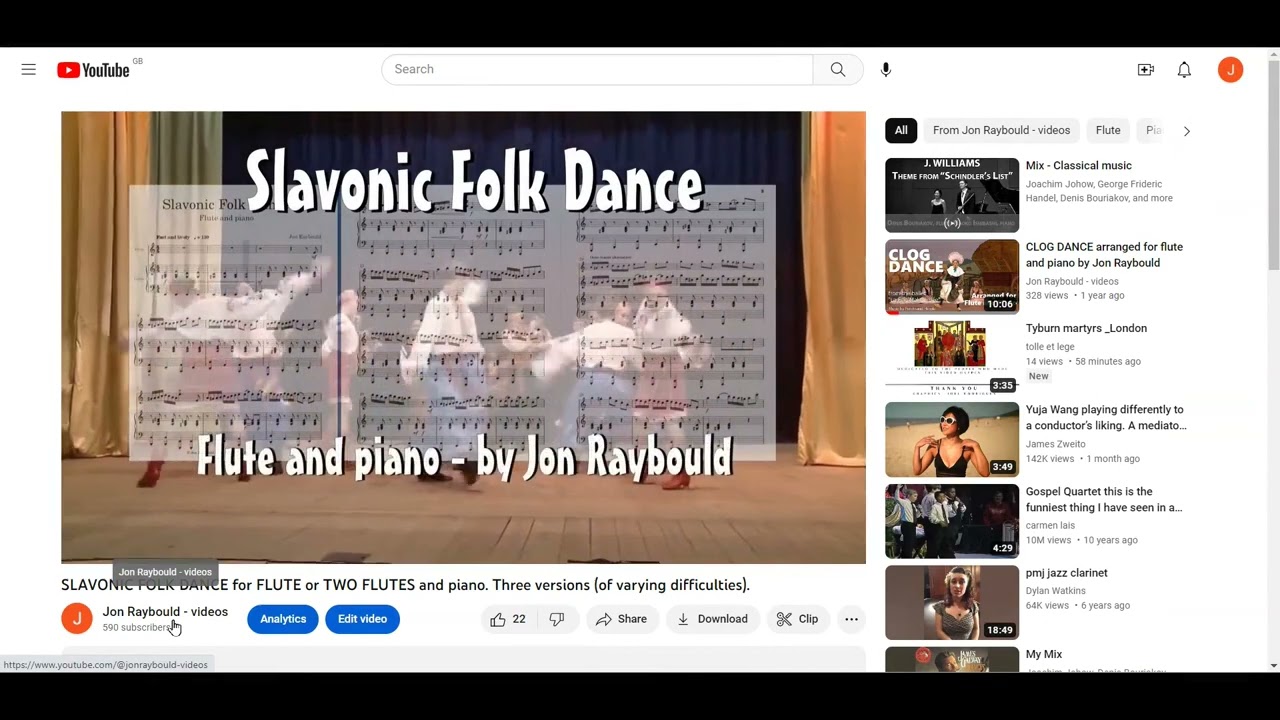This screenshot has width=1280, height=720.
Task: Click tolle et lege channel name
Action: 1050,347
